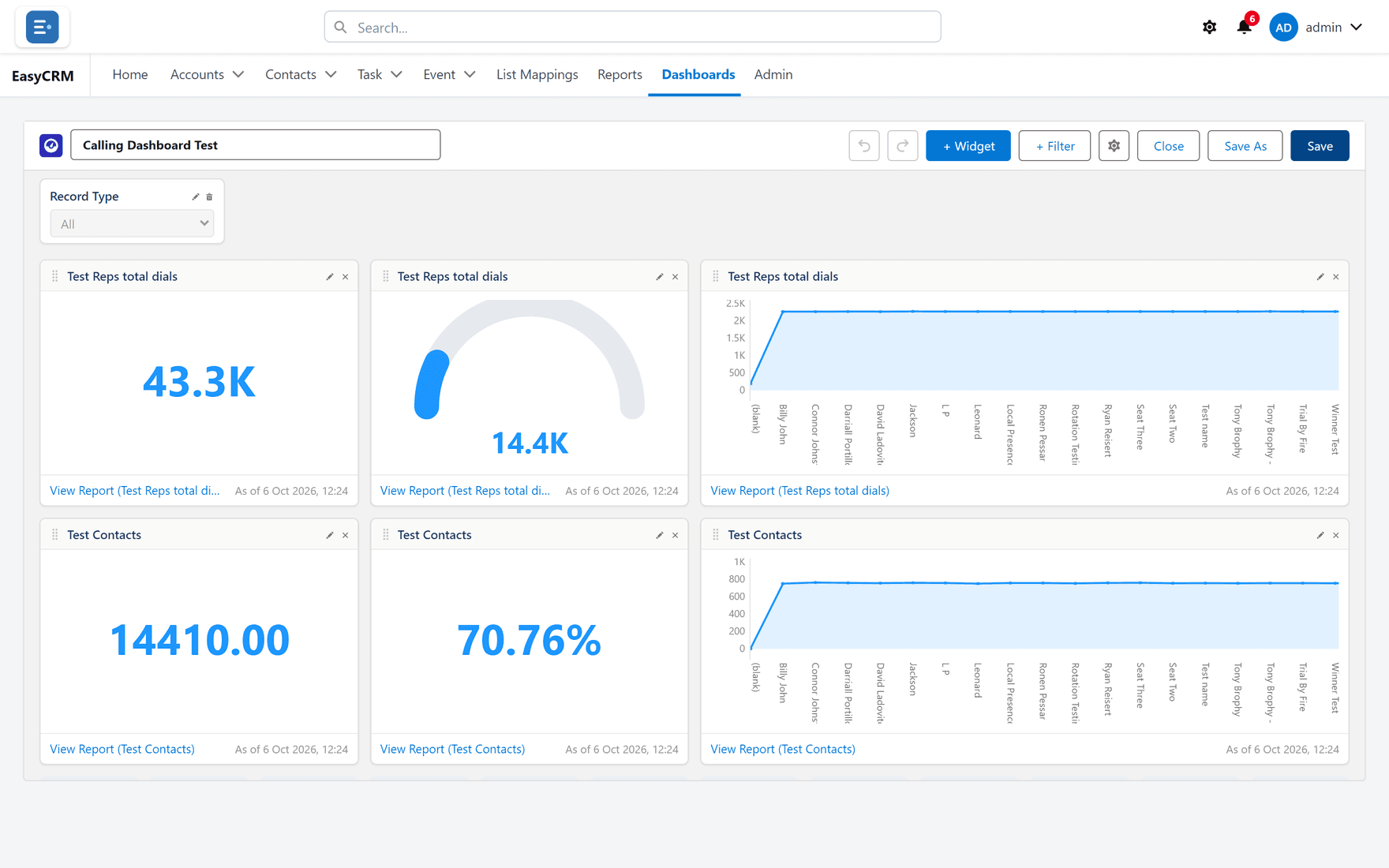1389x868 pixels.
Task: Remove the Test Reps line chart widget
Action: tap(1336, 277)
